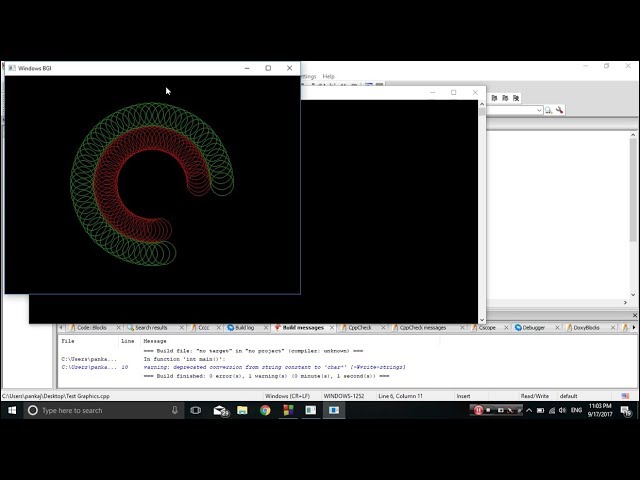The width and height of the screenshot is (640, 480).
Task: Expand the search text dropdown
Action: pyautogui.click(x=539, y=110)
